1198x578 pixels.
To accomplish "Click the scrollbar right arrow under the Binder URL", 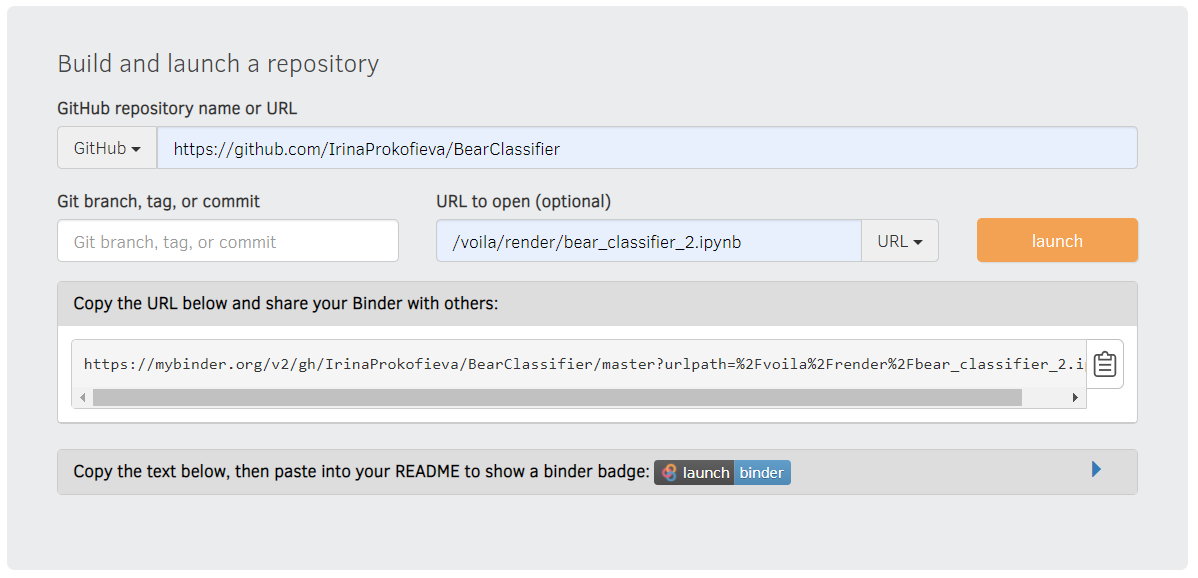I will (1076, 398).
